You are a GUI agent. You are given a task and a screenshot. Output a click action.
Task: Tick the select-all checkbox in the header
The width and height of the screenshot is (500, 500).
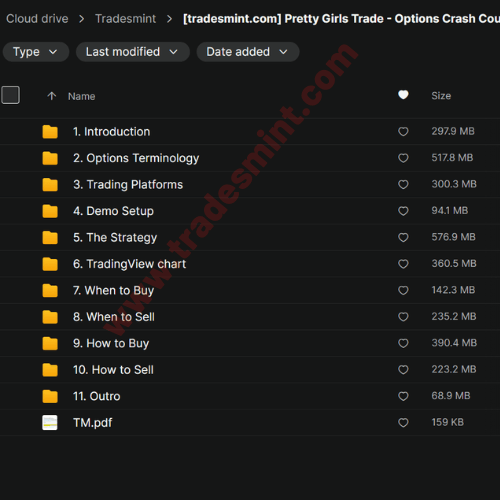10,95
